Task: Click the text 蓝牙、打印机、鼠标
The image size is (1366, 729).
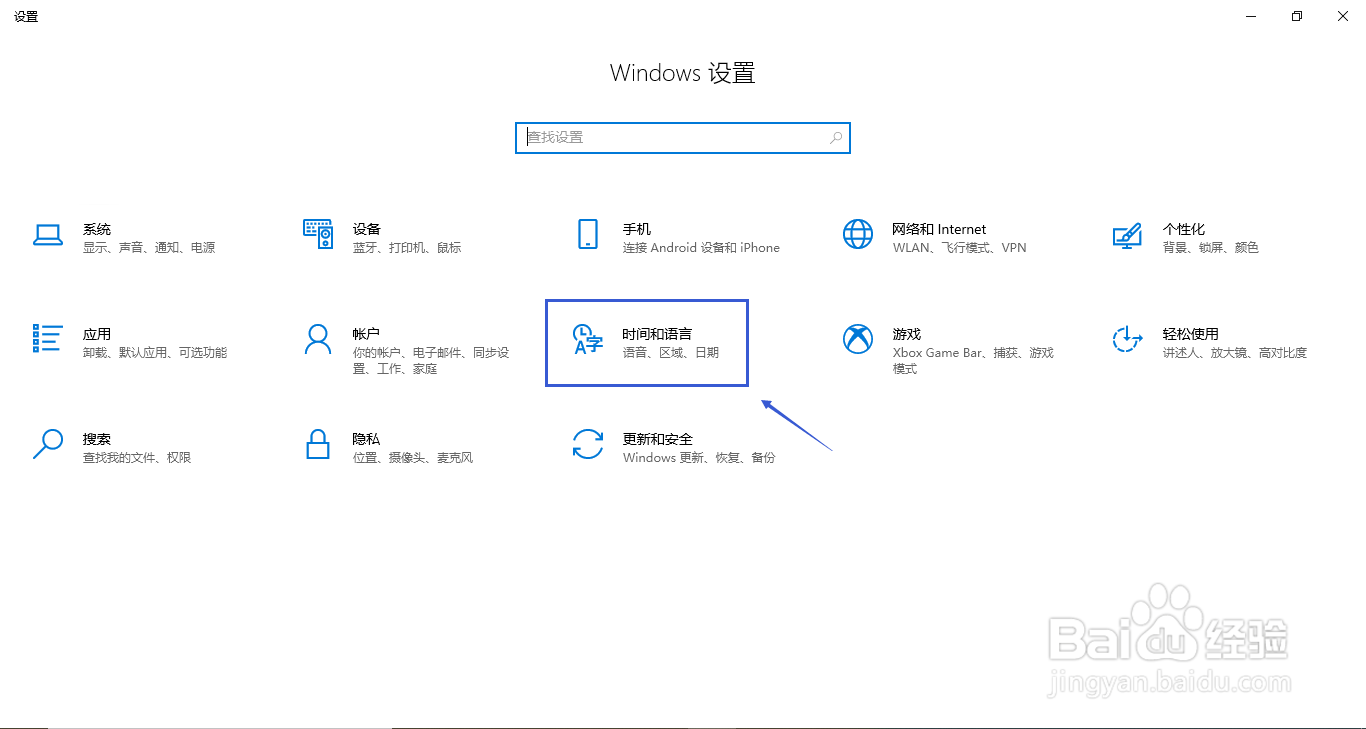Action: coord(407,248)
